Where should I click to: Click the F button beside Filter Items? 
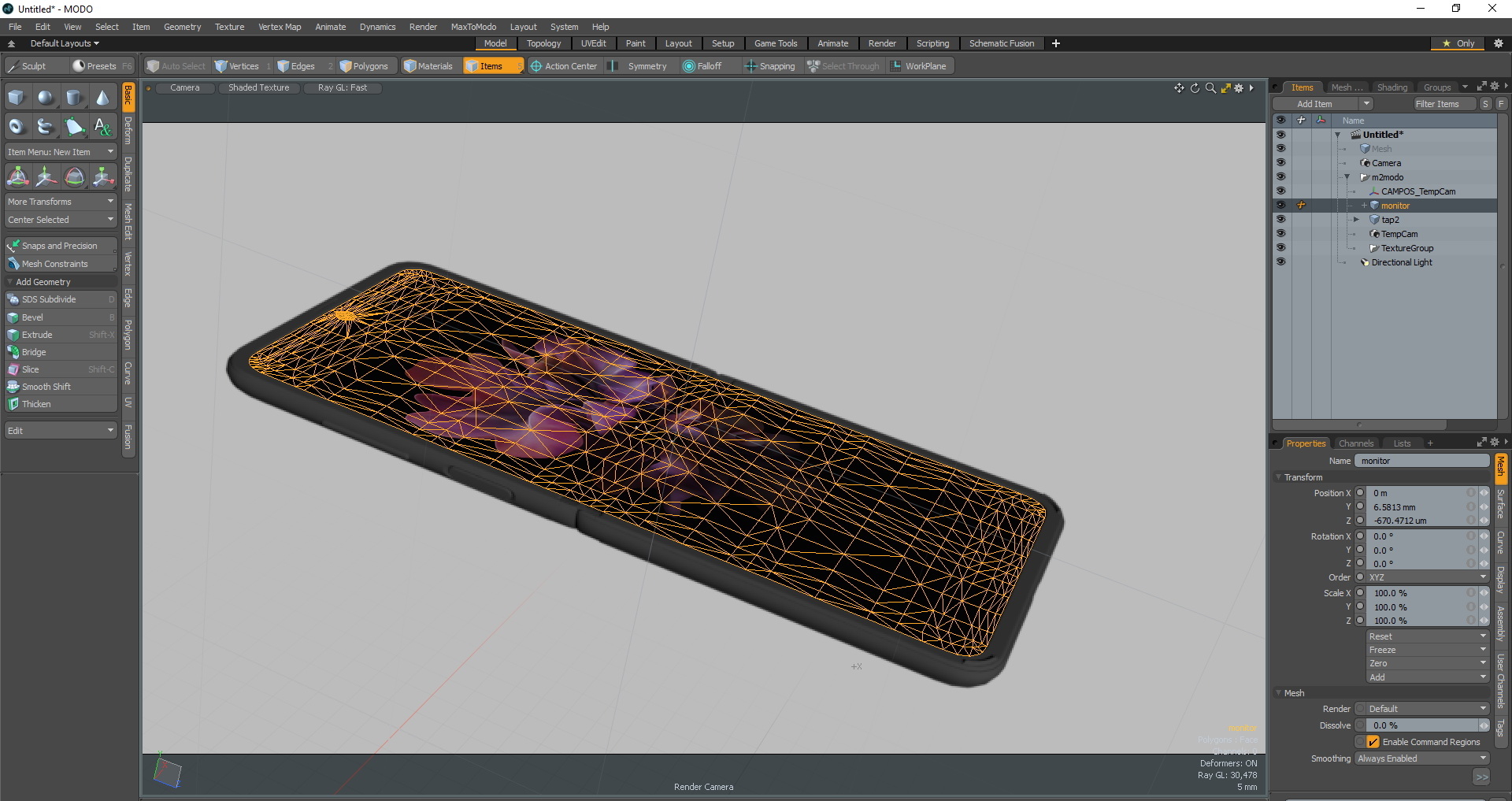(x=1501, y=104)
